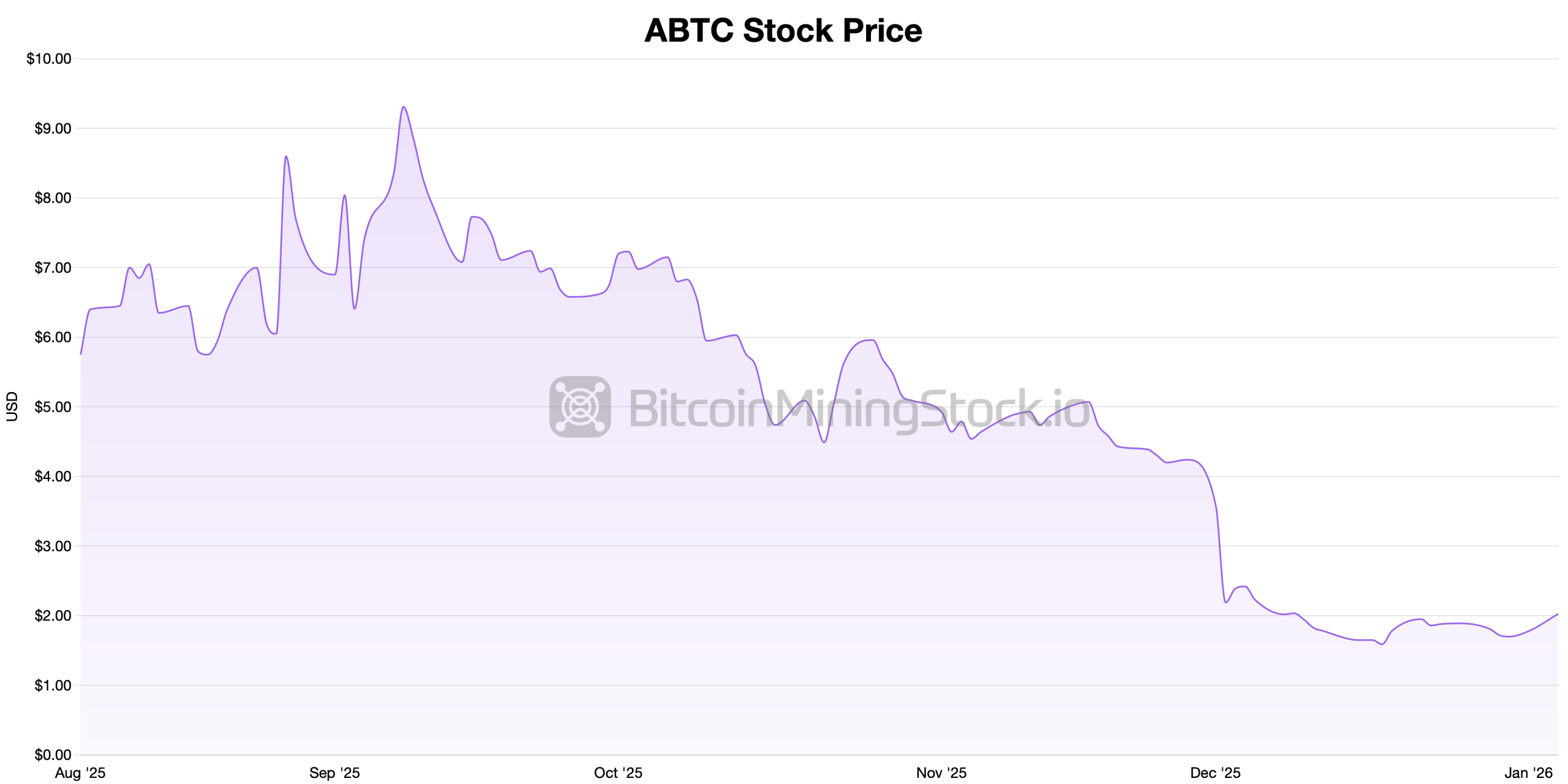The width and height of the screenshot is (1568, 784).
Task: Click the $5.00 y-axis label
Action: (x=53, y=407)
